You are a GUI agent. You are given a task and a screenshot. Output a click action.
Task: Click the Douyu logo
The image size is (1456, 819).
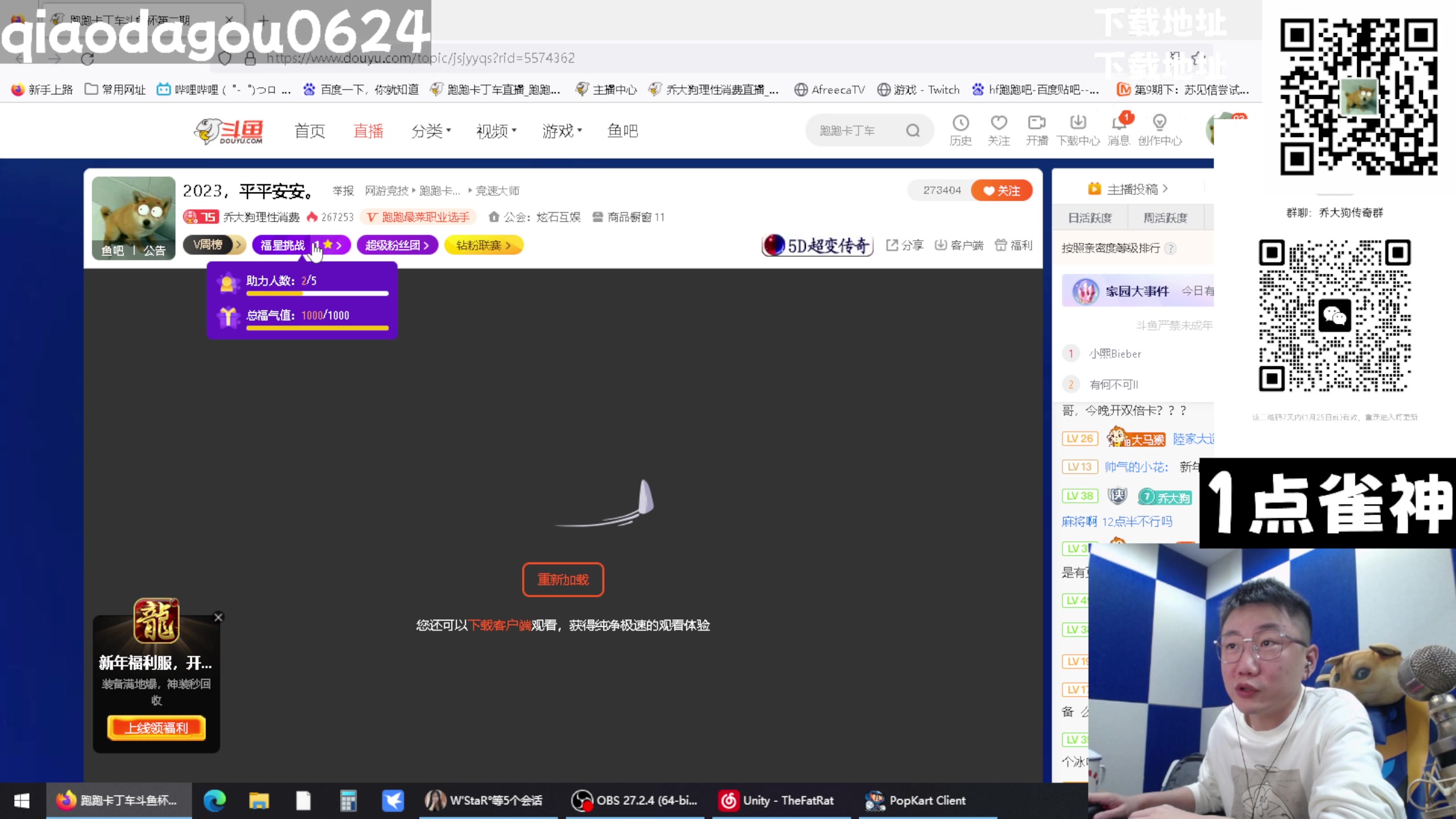229,131
